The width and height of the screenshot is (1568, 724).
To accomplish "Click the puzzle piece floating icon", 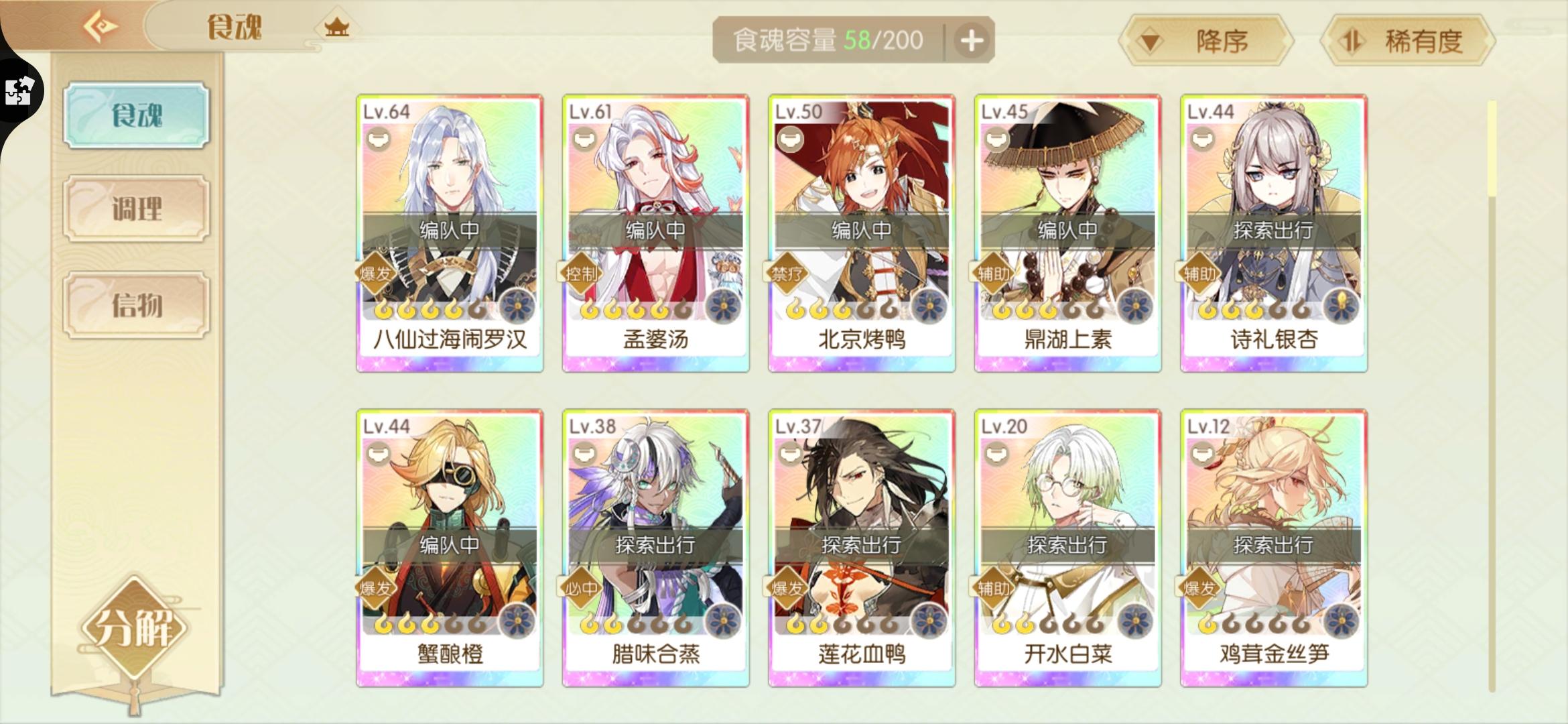I will click(x=19, y=91).
